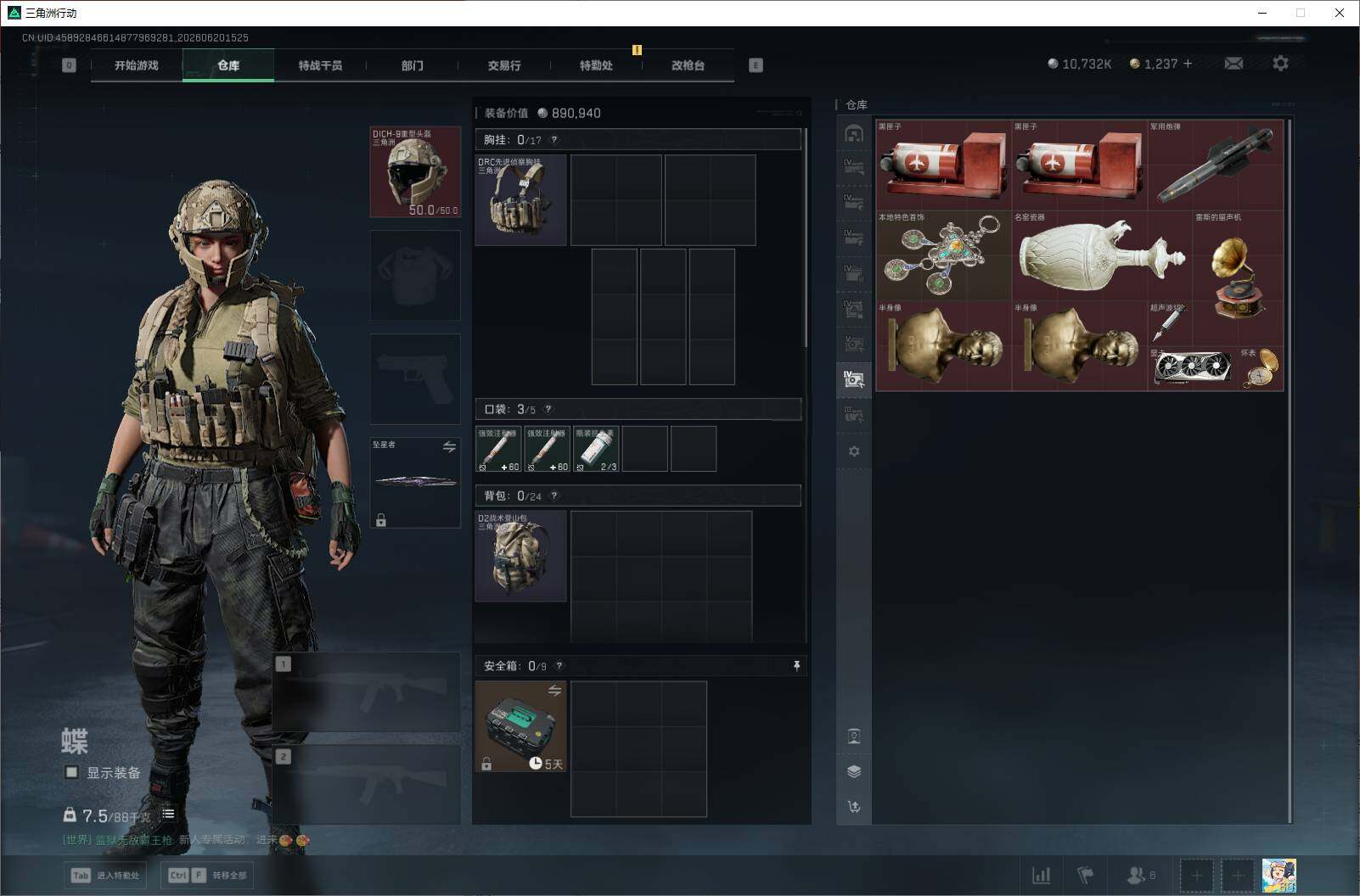The image size is (1360, 896).
Task: Click the sort warehouse sidebar icon
Action: click(854, 807)
